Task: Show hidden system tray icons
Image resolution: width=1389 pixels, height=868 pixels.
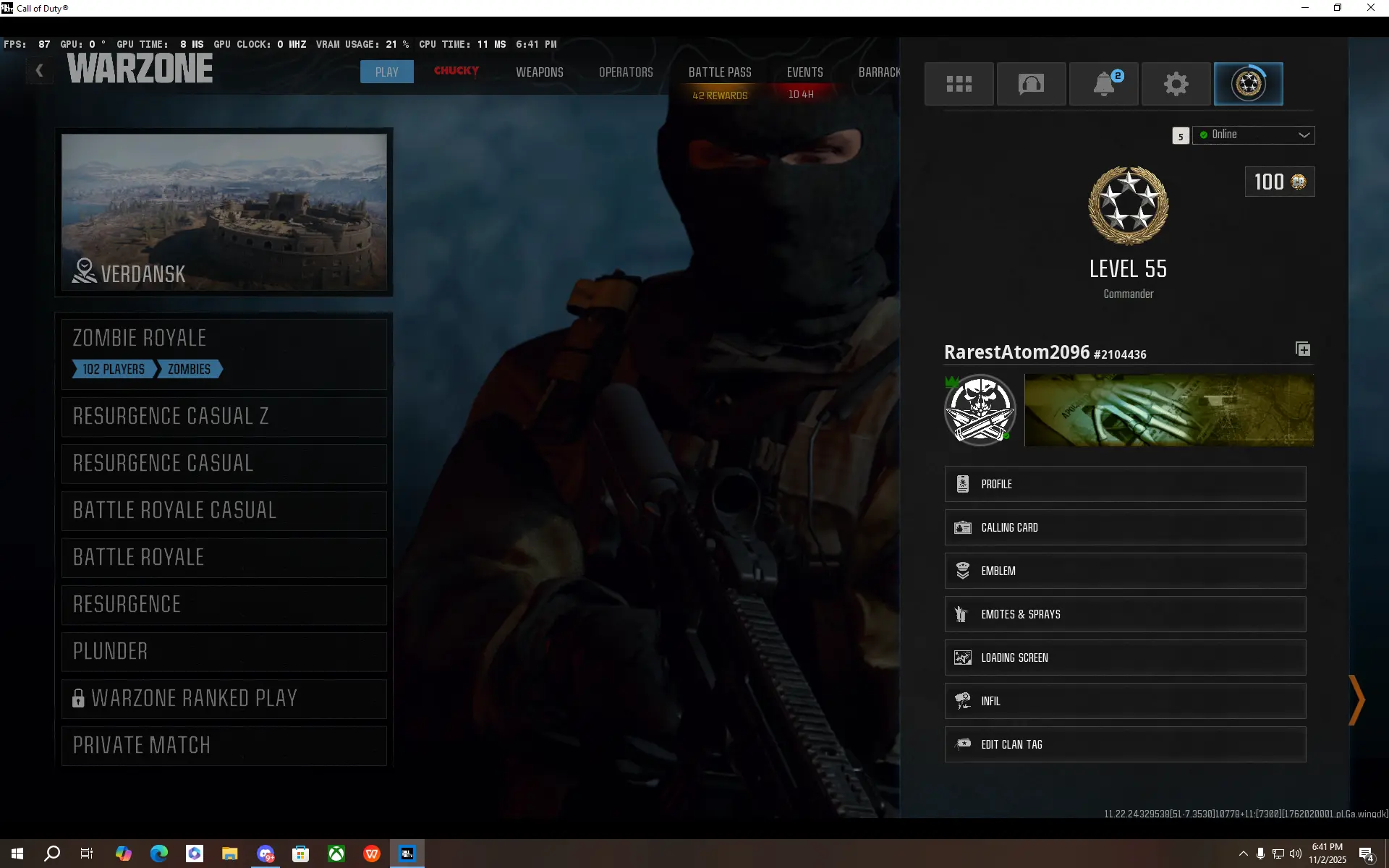Action: (x=1243, y=854)
